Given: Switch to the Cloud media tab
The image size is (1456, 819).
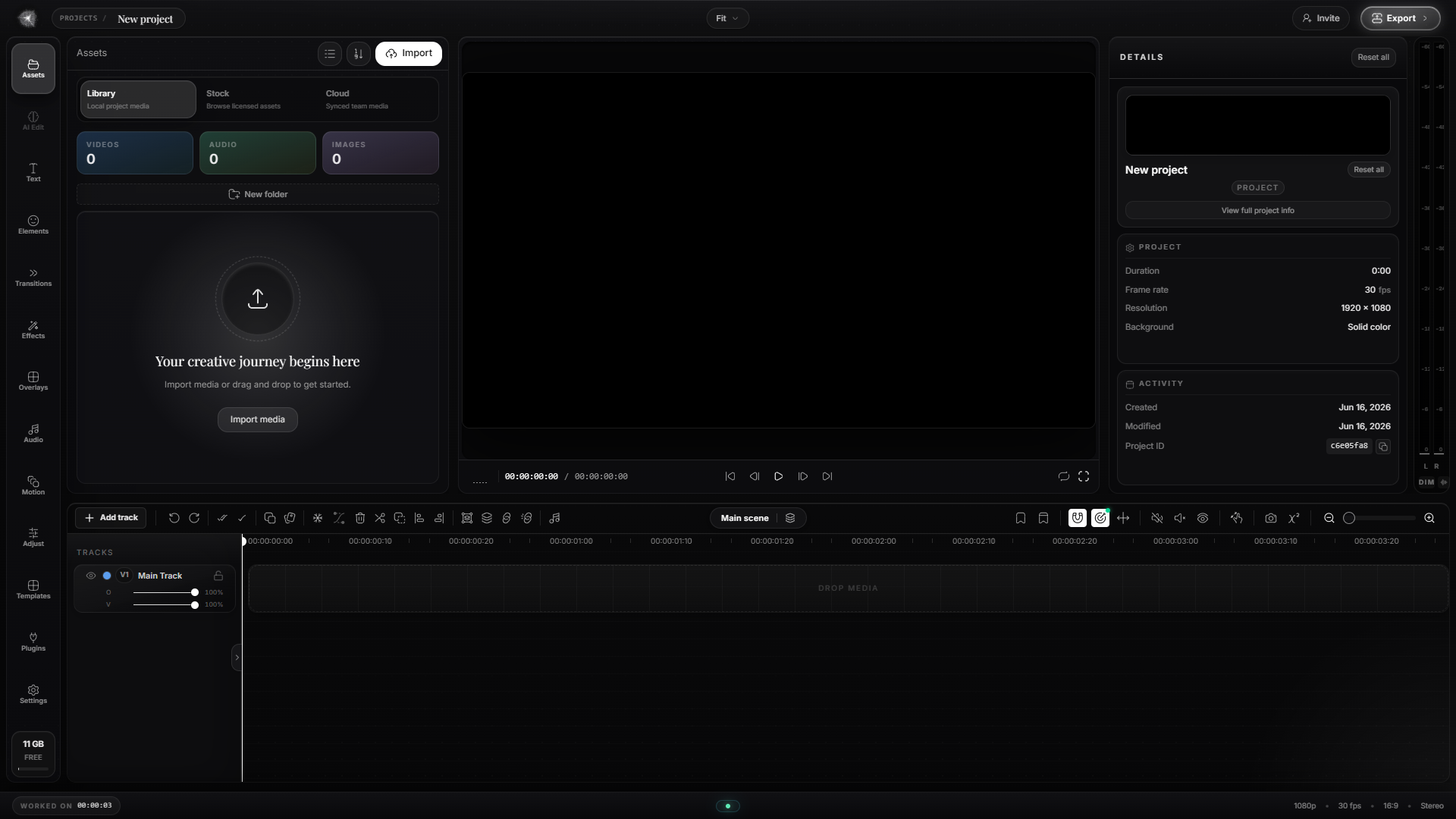Looking at the screenshot, I should point(377,99).
